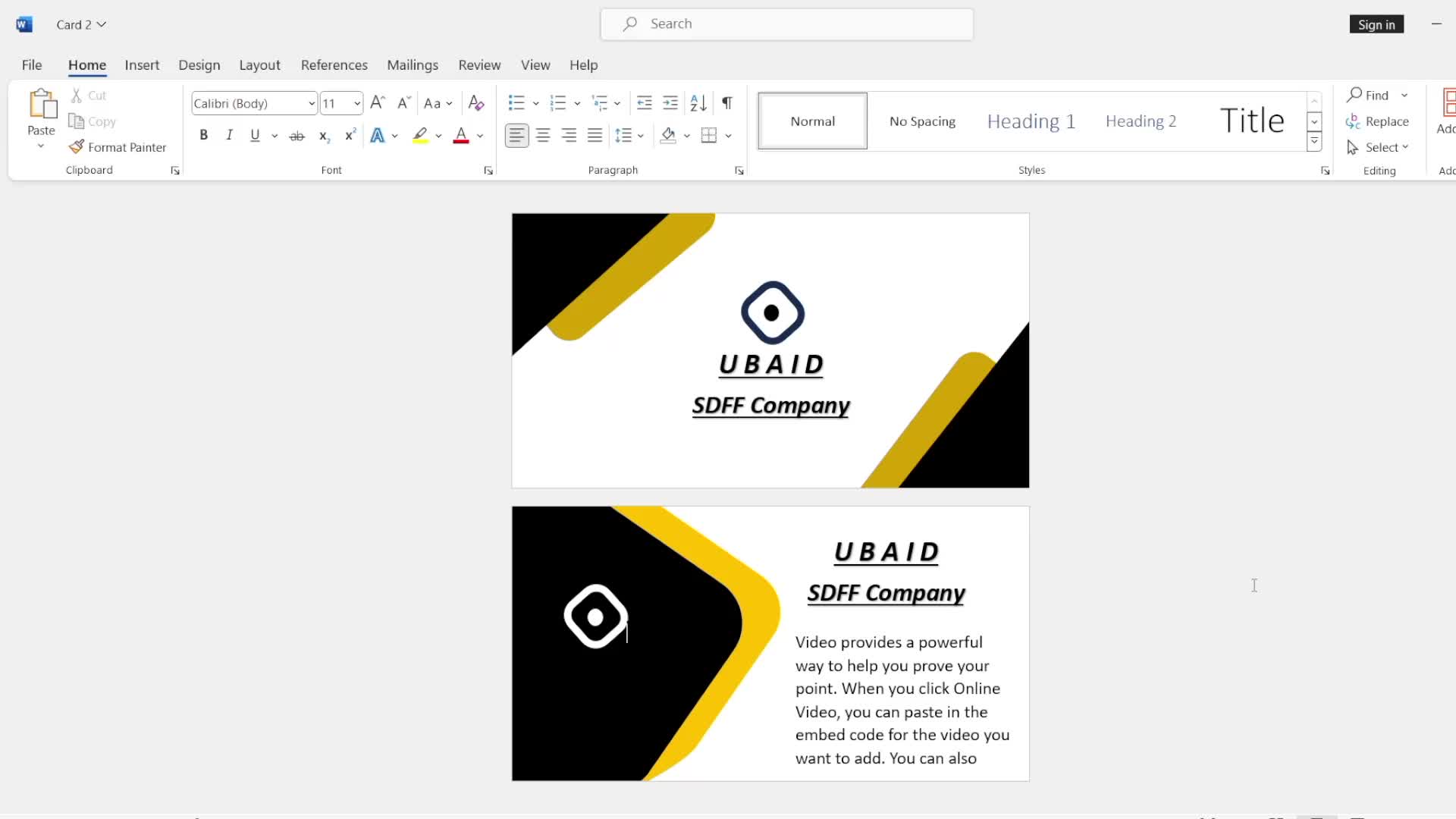Apply the yellow text highlight color

pos(420,136)
